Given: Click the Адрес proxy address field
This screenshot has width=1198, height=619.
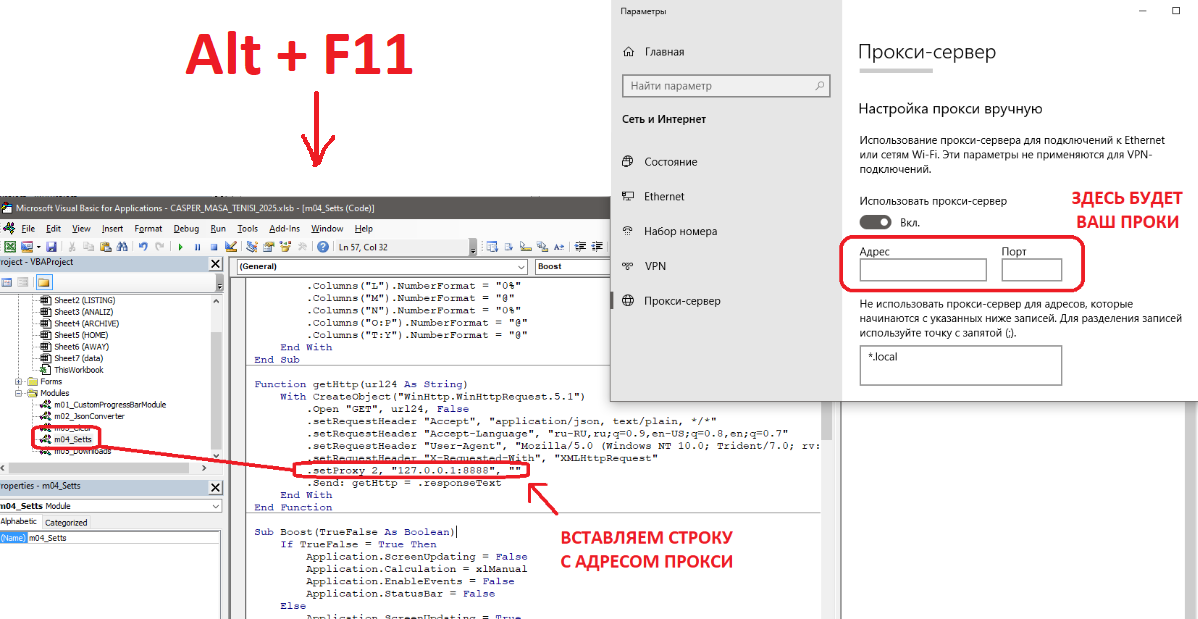Looking at the screenshot, I should pyautogui.click(x=922, y=269).
